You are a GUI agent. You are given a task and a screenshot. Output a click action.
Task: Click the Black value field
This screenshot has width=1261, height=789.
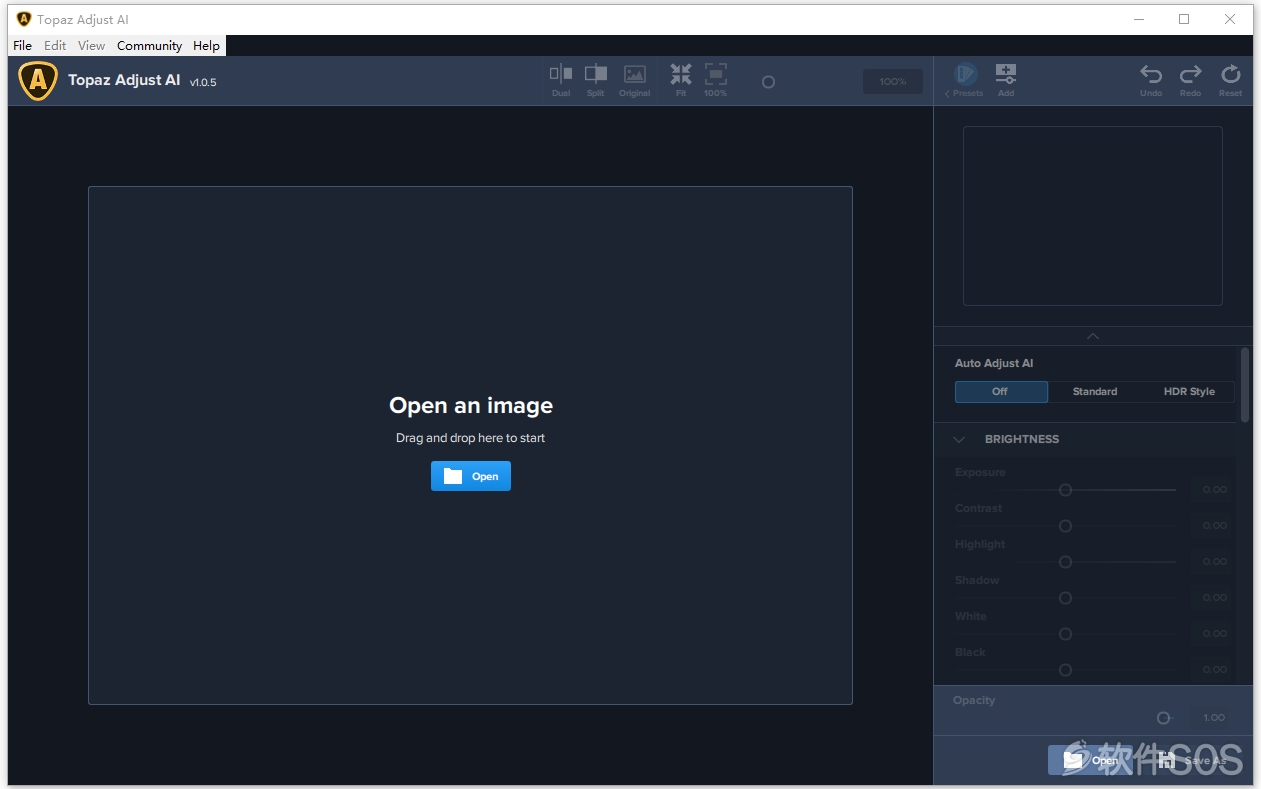coord(1212,670)
